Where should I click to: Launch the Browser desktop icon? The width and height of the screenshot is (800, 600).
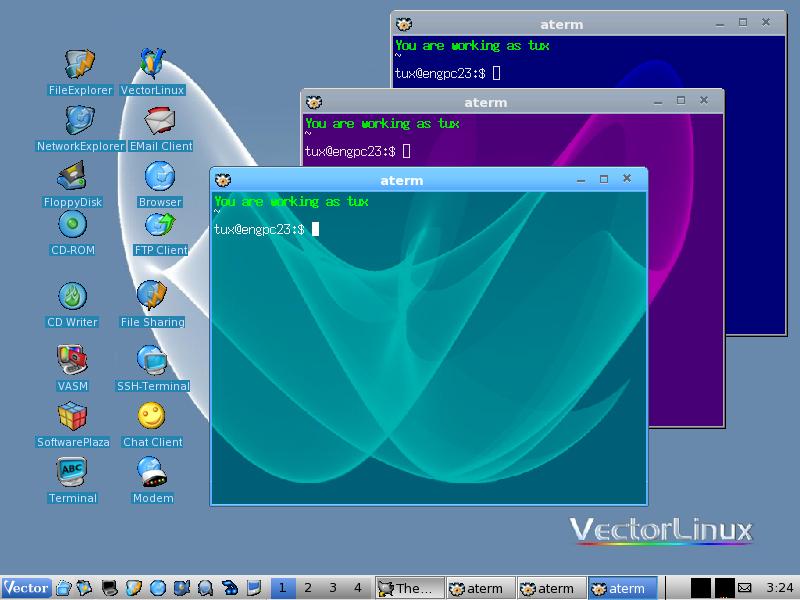[159, 178]
